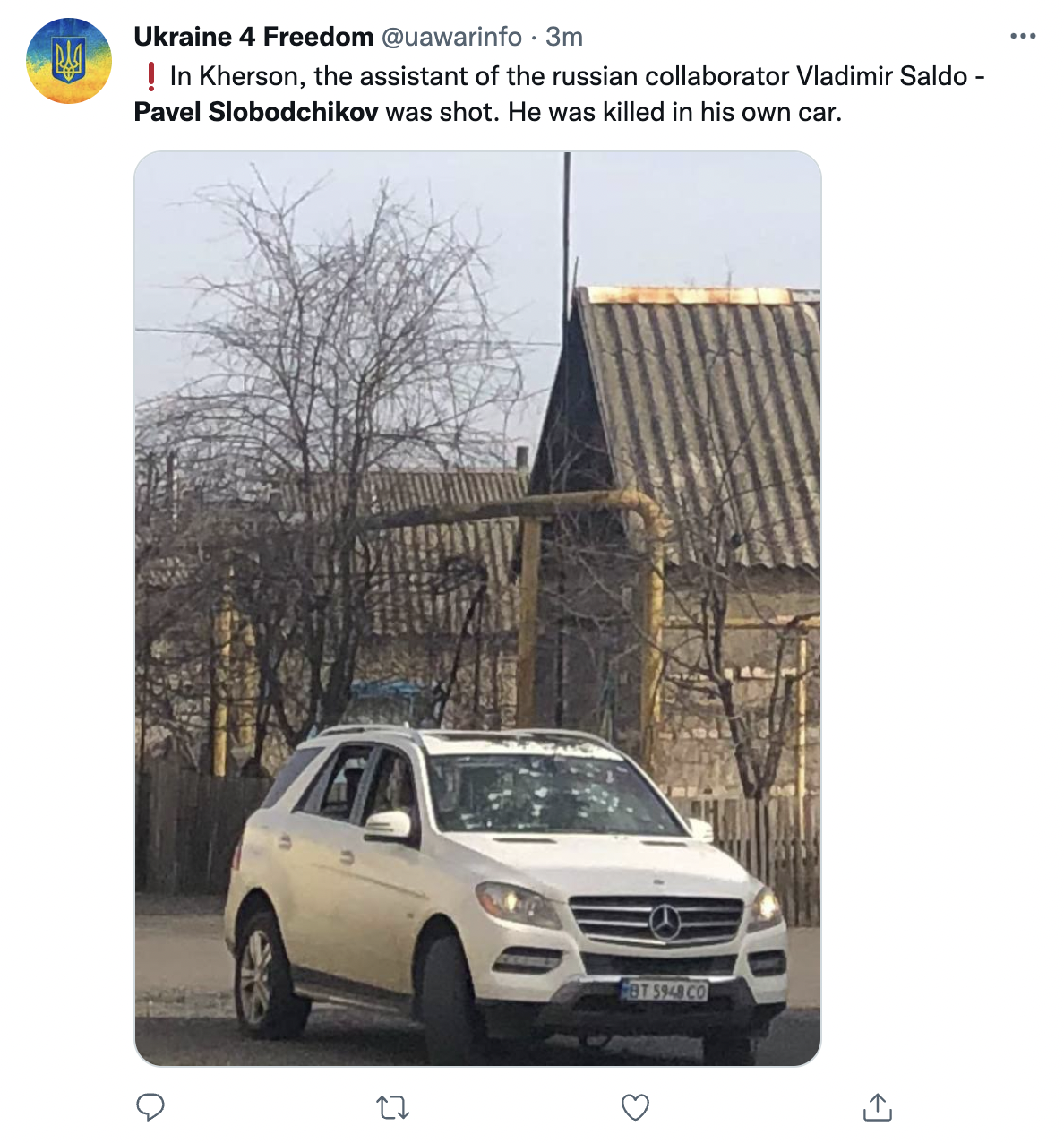The height and width of the screenshot is (1143, 1064).
Task: Click the car license plate in photo
Action: point(664,991)
